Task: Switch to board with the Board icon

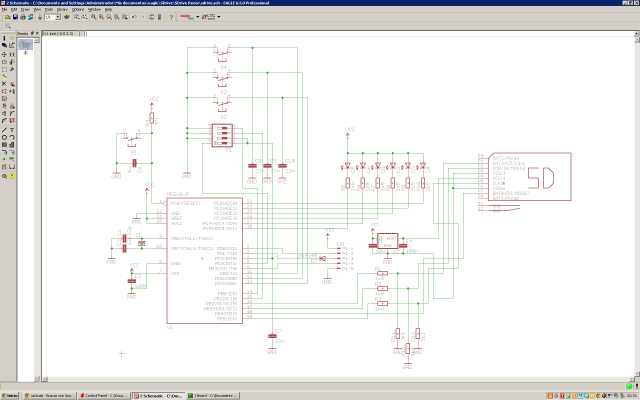Action: tap(40, 17)
